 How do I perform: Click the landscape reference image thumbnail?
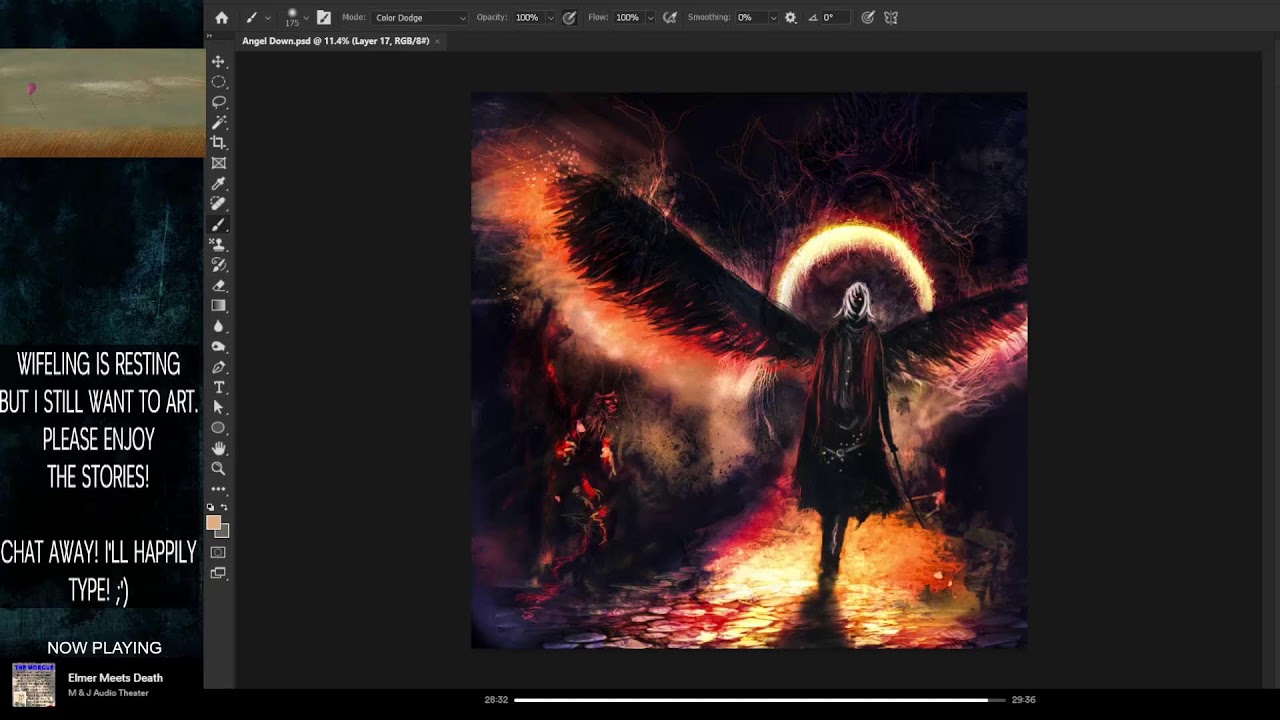[102, 103]
